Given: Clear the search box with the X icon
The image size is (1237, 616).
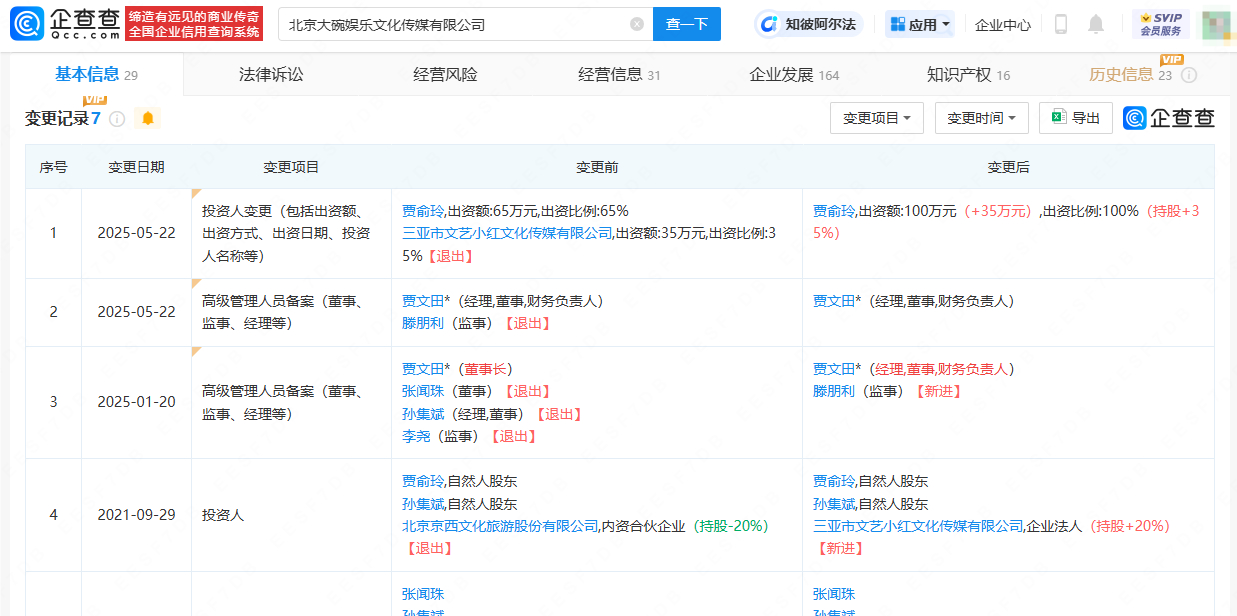Looking at the screenshot, I should (637, 24).
